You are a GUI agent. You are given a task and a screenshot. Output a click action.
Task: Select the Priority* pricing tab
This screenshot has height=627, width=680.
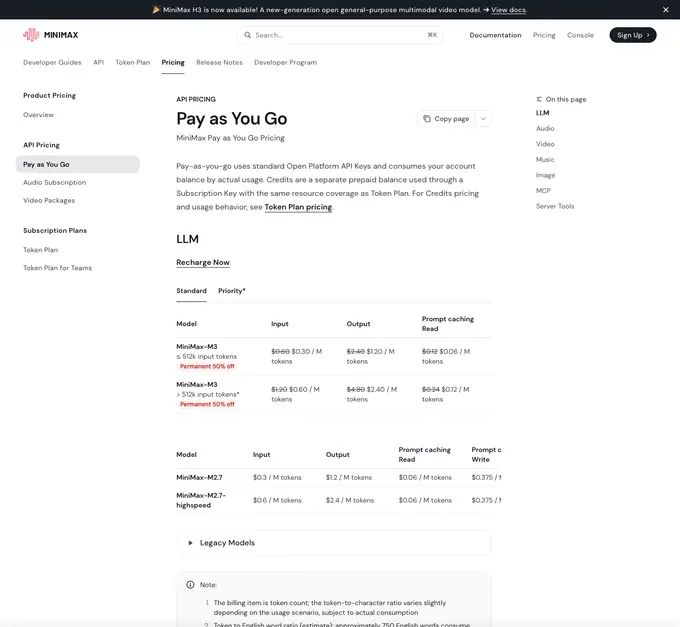tap(232, 291)
